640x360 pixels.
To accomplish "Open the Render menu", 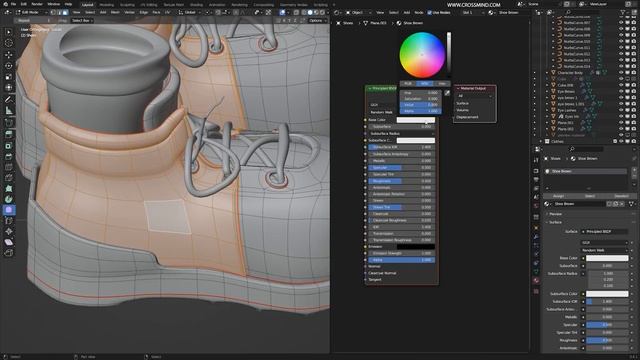I will (x=37, y=4).
